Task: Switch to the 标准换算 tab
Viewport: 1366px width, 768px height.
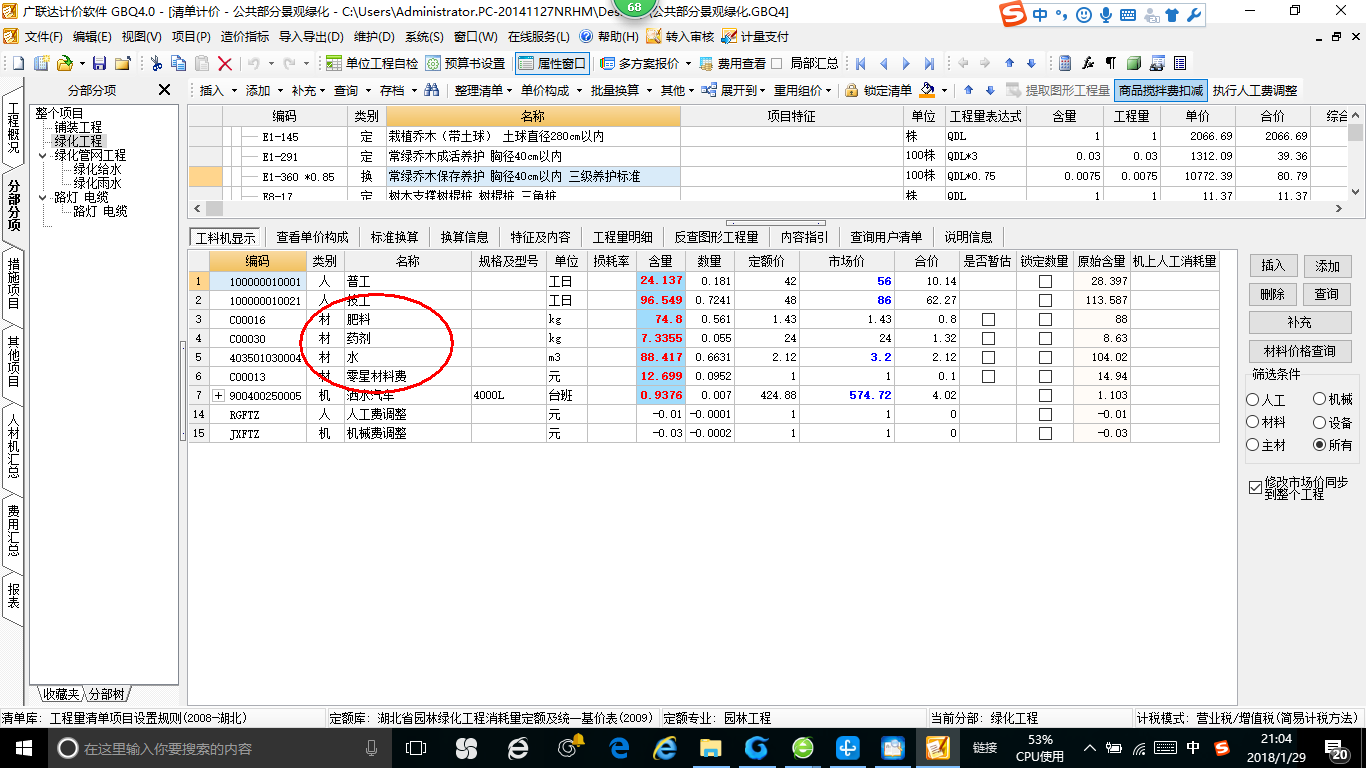Action: [x=394, y=237]
